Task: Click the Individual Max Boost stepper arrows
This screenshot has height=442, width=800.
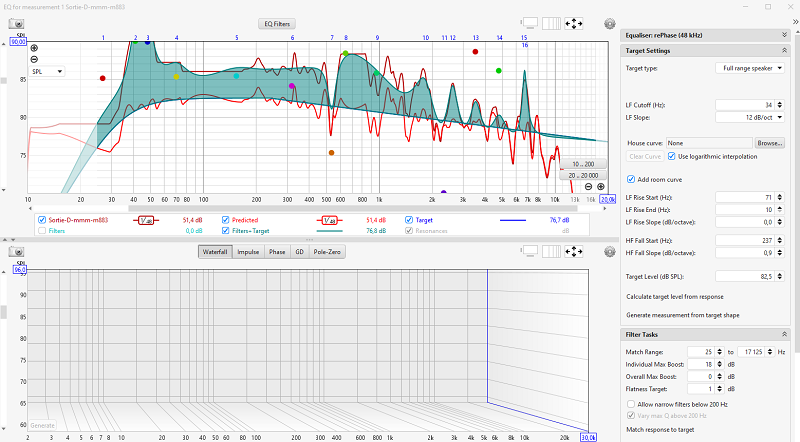Action: click(719, 364)
